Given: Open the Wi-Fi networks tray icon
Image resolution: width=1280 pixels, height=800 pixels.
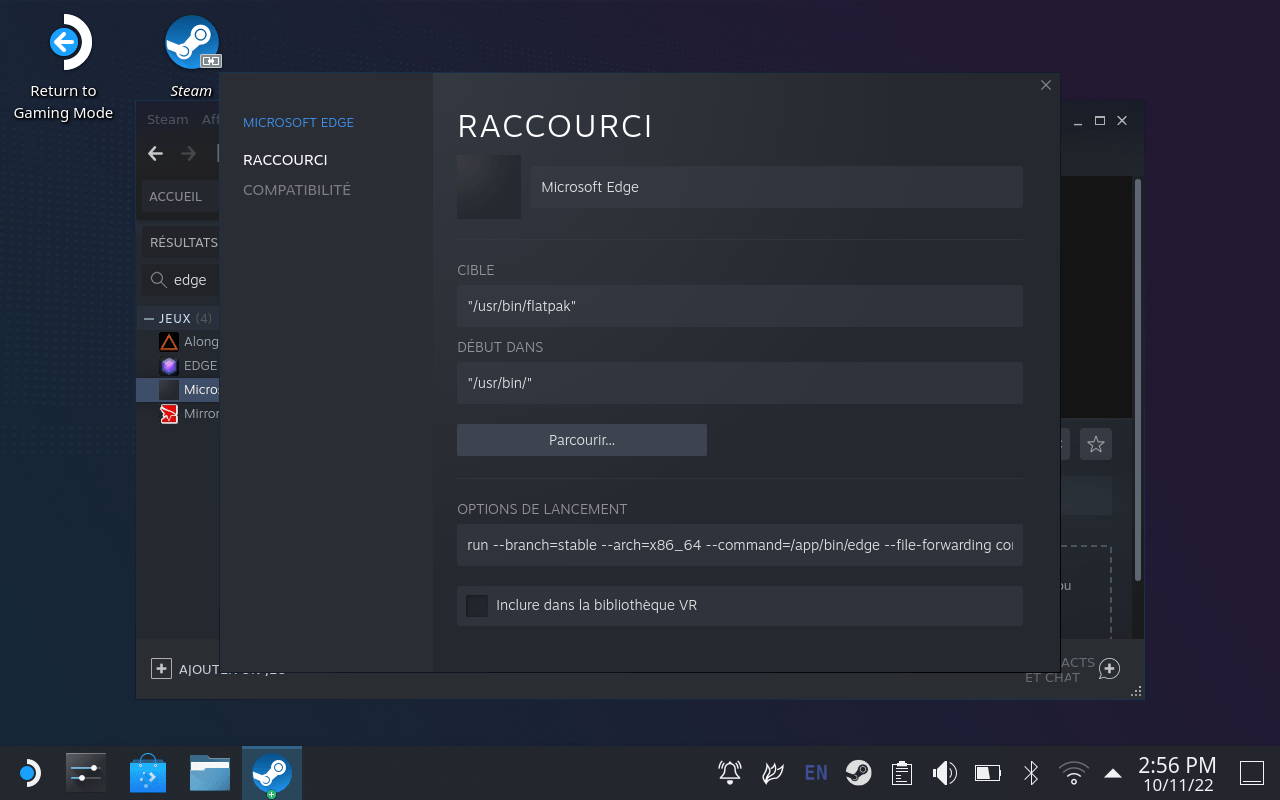Looking at the screenshot, I should tap(1074, 773).
